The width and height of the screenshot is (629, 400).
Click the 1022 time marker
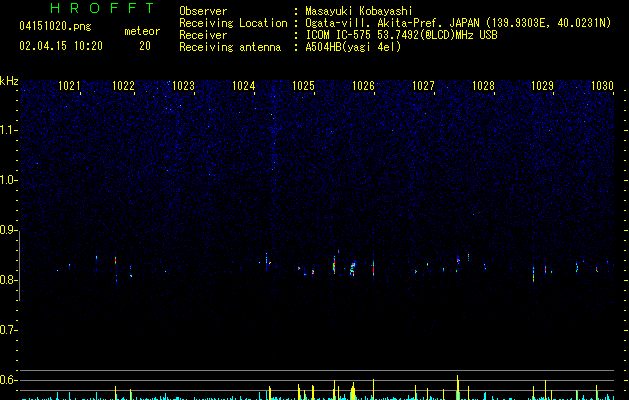(x=123, y=85)
